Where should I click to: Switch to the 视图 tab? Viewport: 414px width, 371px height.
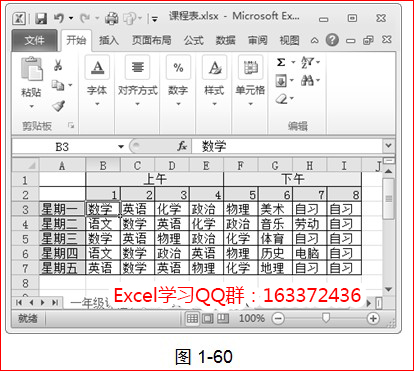pos(289,40)
